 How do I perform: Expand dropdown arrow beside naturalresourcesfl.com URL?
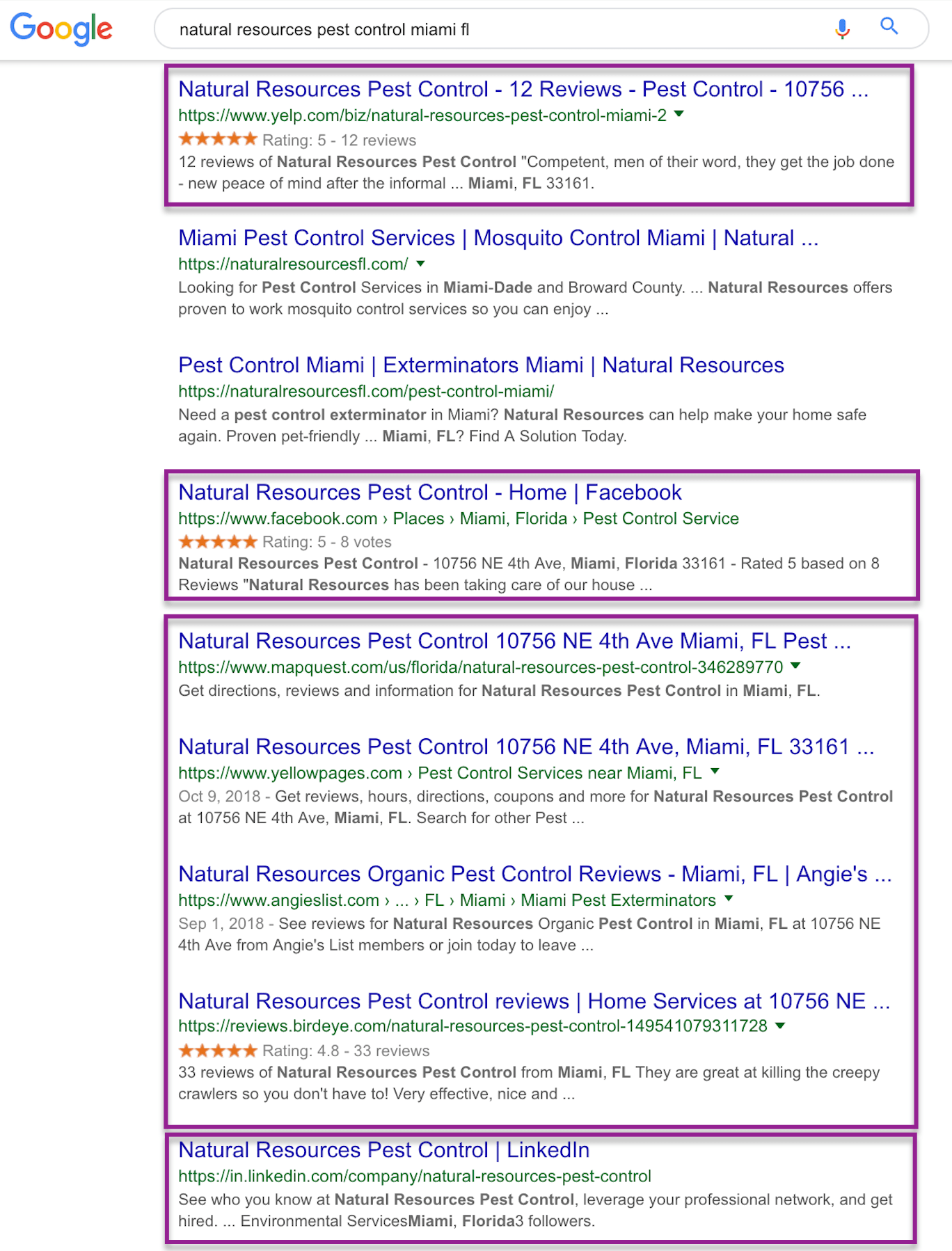click(420, 264)
